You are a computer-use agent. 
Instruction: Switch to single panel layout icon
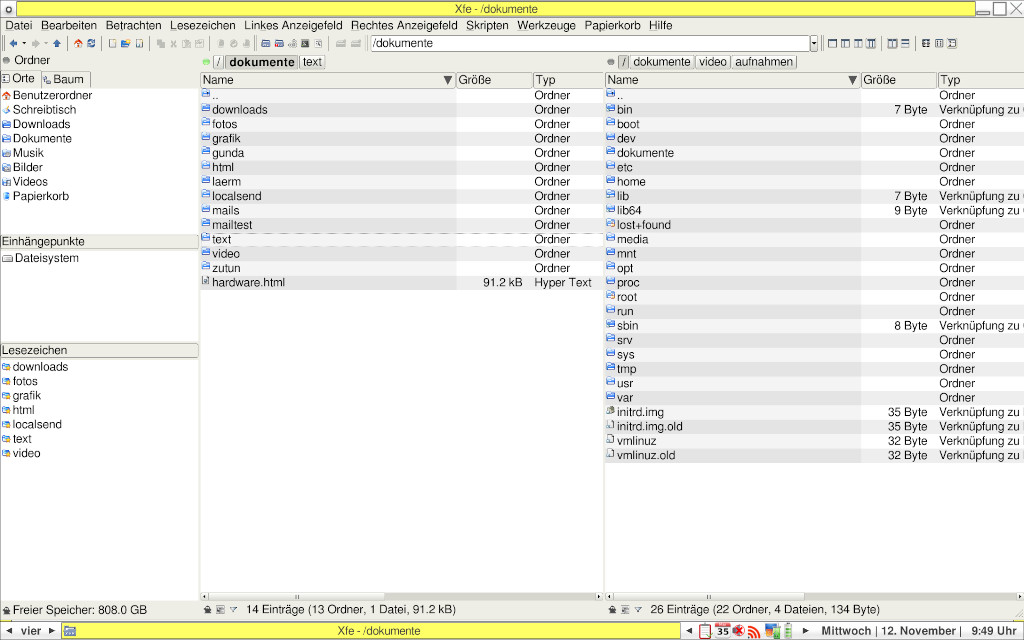pyautogui.click(x=832, y=43)
